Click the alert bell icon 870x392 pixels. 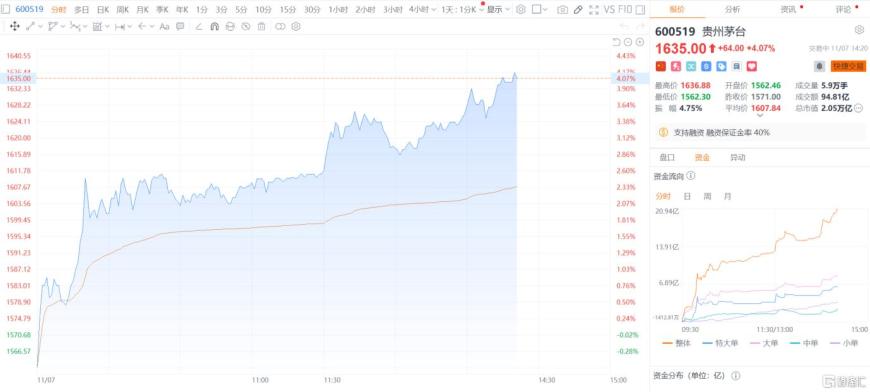[819, 66]
